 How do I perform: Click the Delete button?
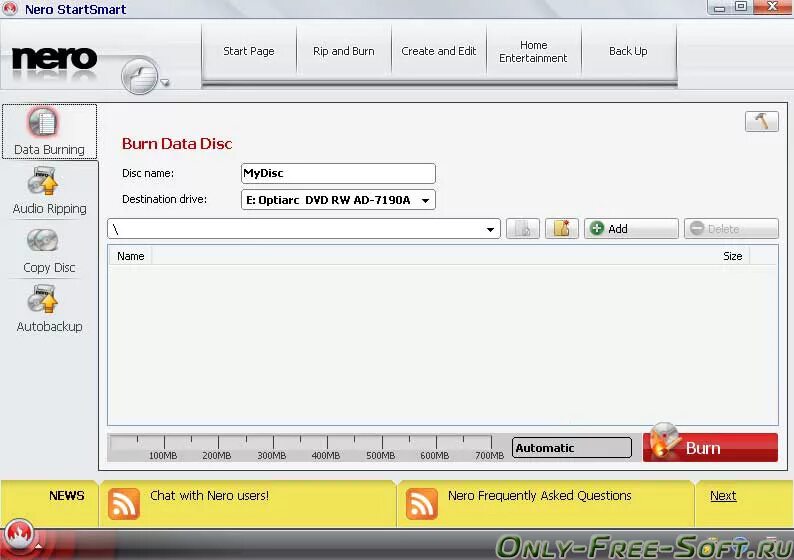(x=731, y=229)
